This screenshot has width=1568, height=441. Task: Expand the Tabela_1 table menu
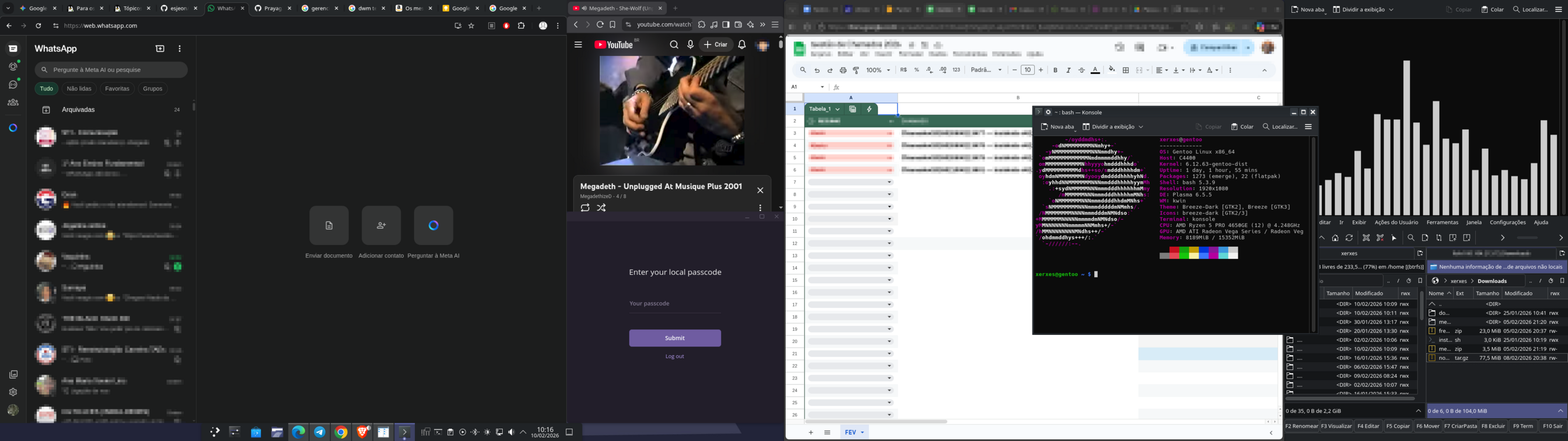(838, 109)
